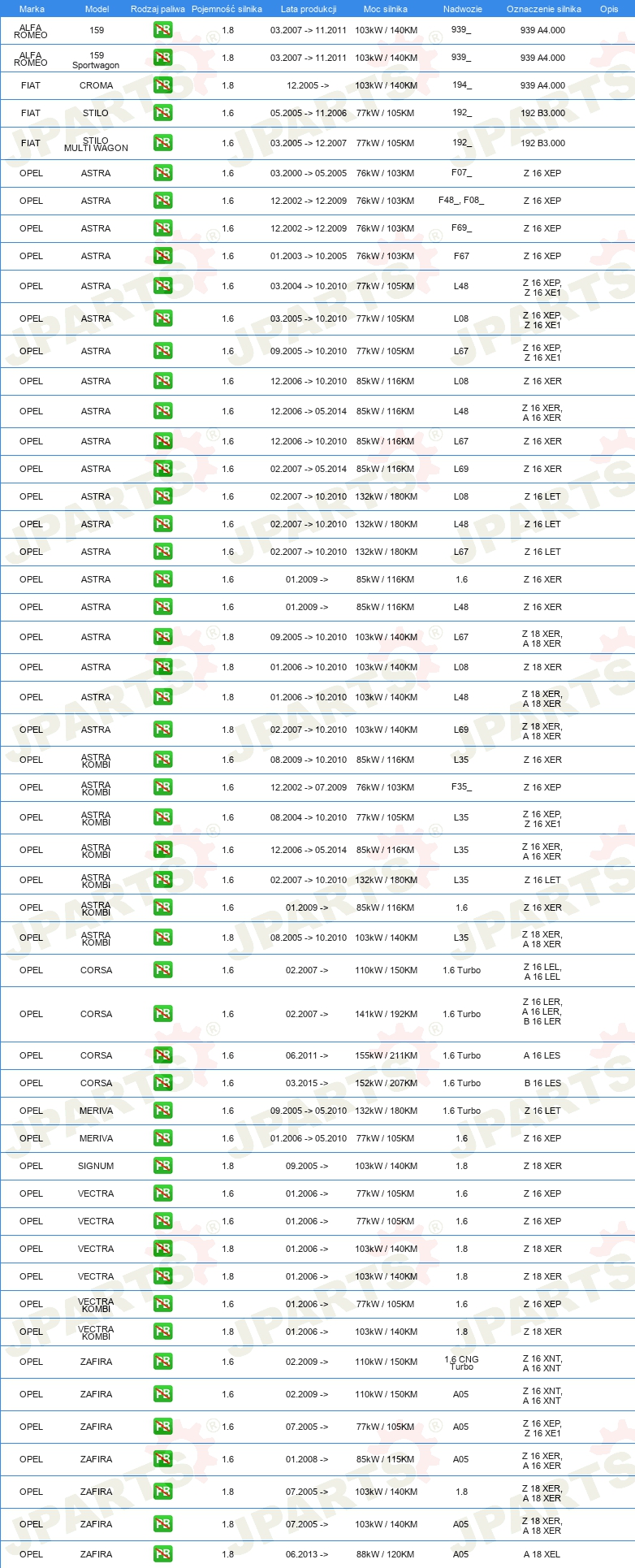
Task: Click the Lata produkcji column header
Action: [x=309, y=9]
